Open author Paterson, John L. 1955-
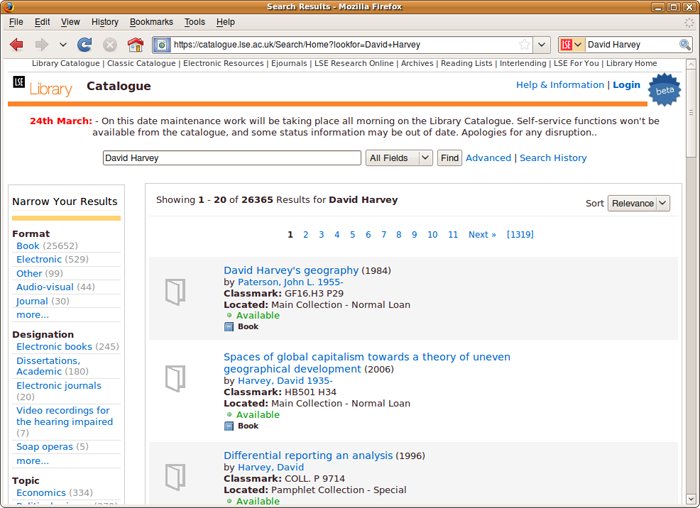Screen dimensions: 700x508 (291, 282)
